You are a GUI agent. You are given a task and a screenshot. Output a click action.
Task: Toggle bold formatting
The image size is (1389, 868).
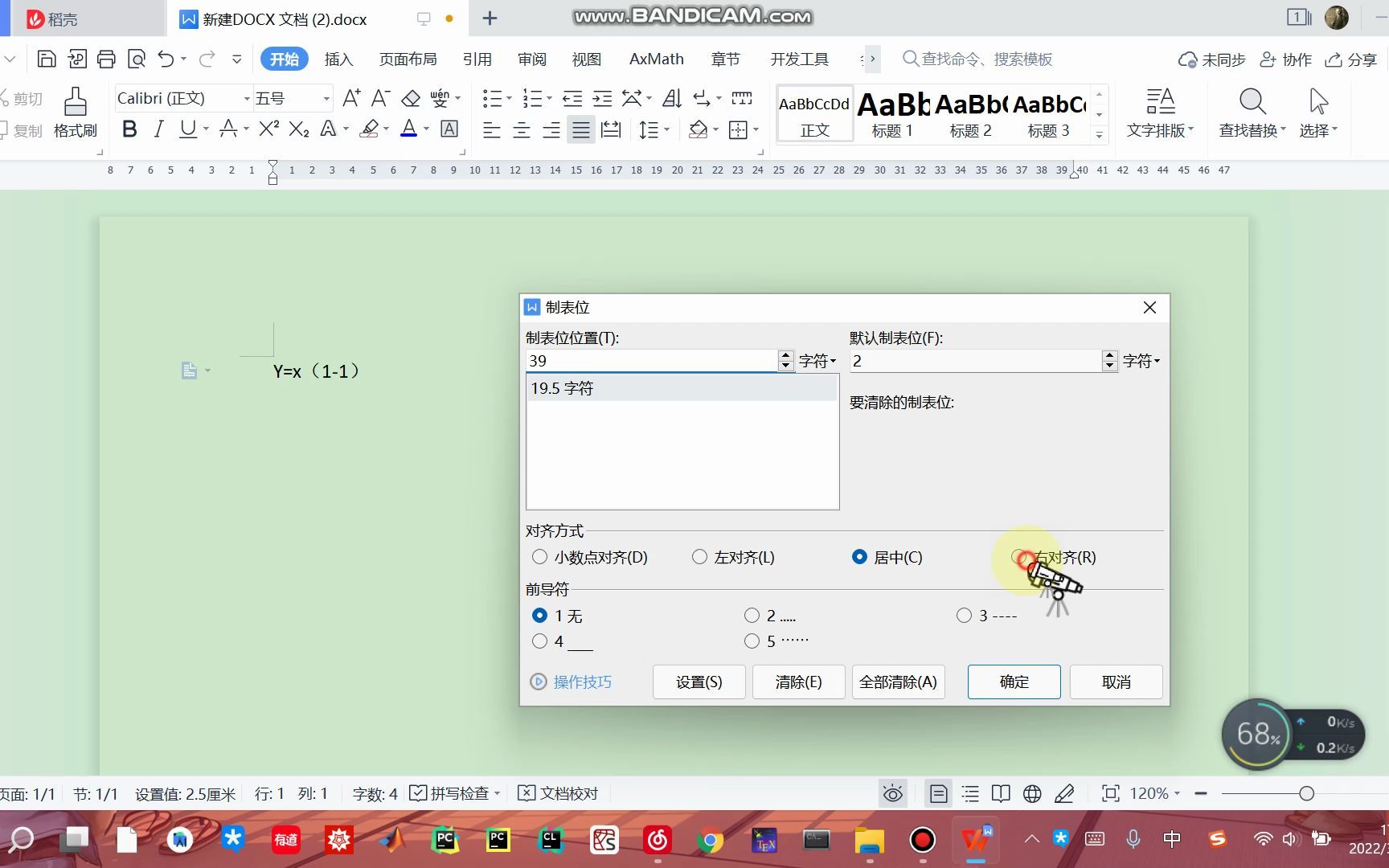click(x=129, y=129)
